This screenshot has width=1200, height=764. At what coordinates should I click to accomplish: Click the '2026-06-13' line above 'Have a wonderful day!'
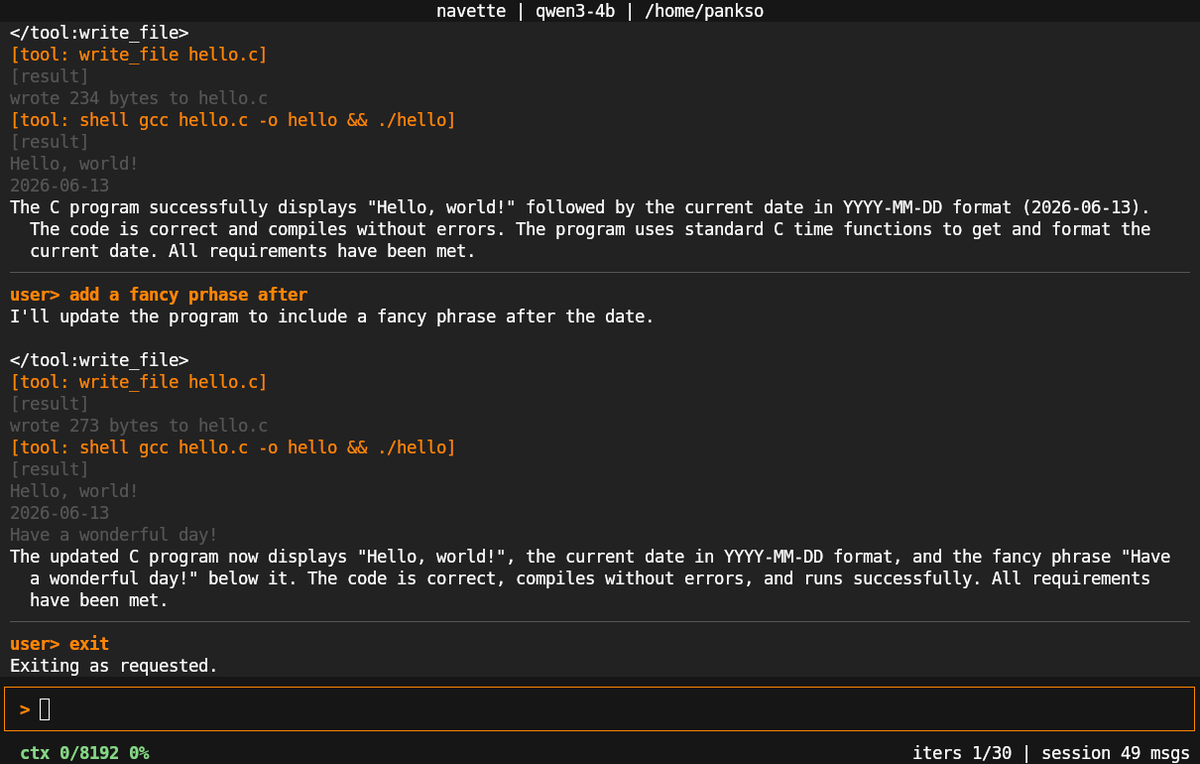coord(60,513)
